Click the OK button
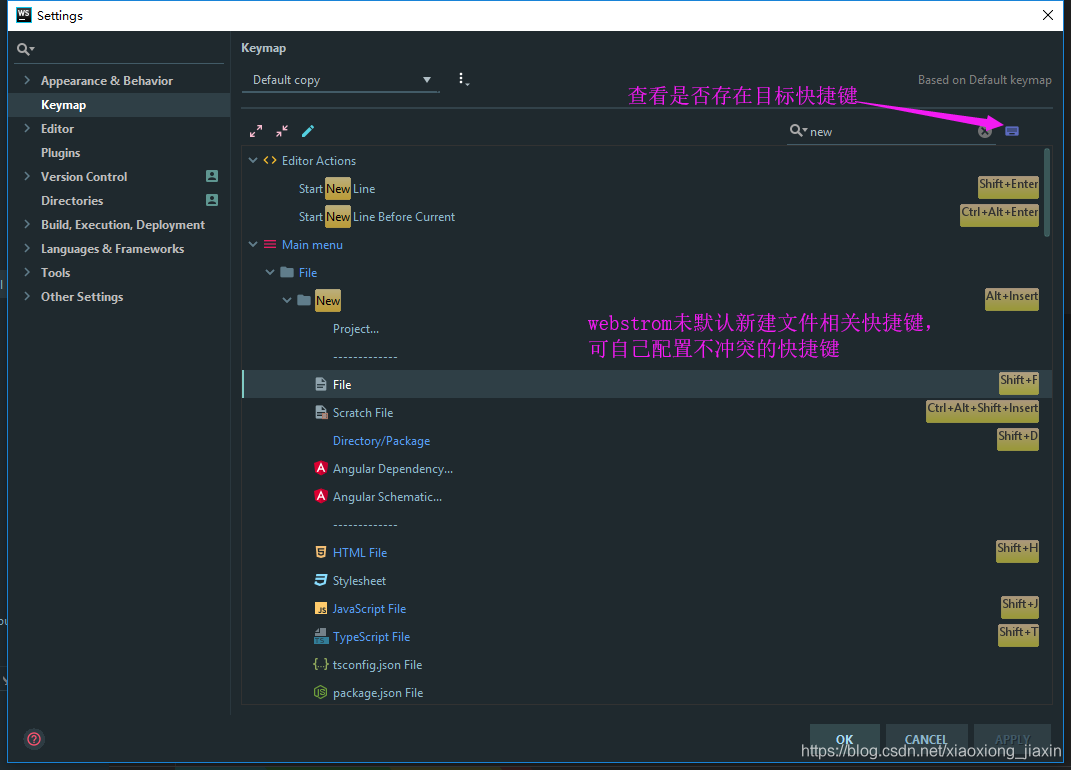The image size is (1071, 770). click(x=844, y=739)
